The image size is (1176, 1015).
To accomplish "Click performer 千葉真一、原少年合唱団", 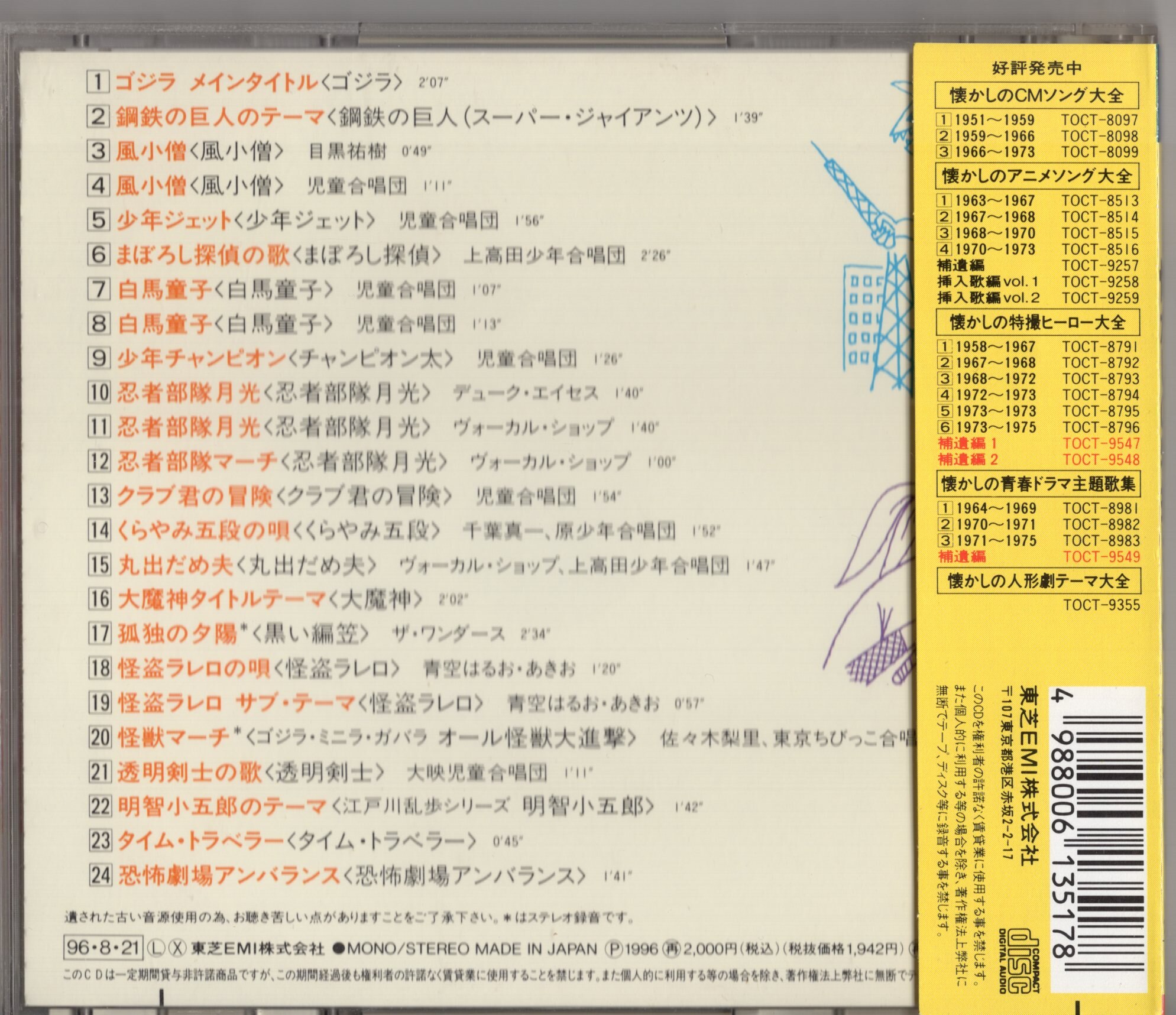I will pos(569,530).
